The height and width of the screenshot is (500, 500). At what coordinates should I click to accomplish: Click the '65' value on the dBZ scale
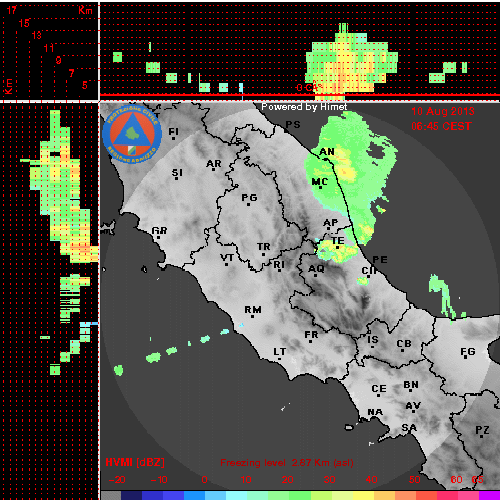[x=477, y=480]
